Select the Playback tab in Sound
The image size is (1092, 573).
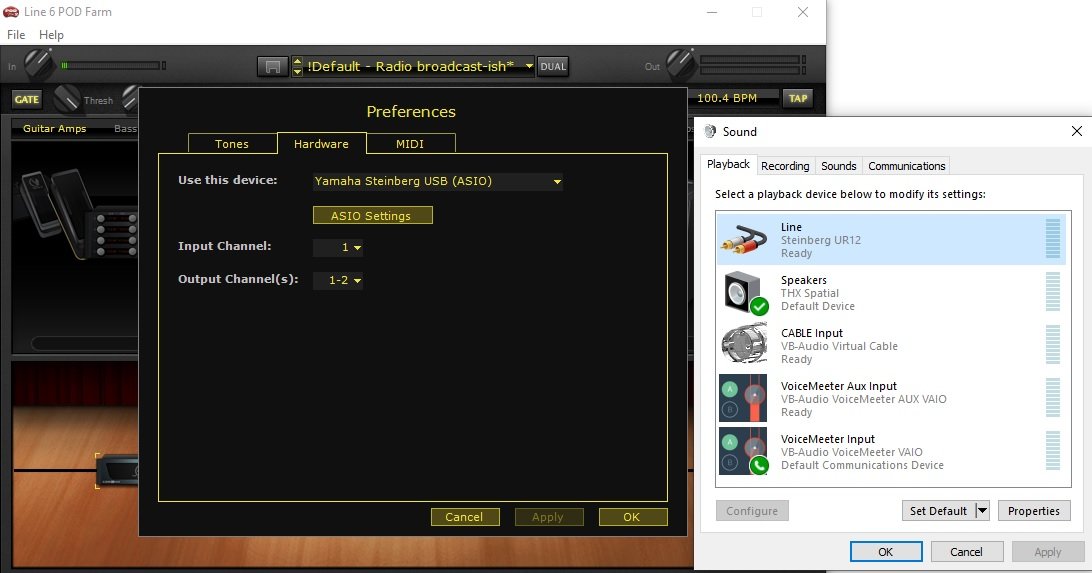[728, 164]
